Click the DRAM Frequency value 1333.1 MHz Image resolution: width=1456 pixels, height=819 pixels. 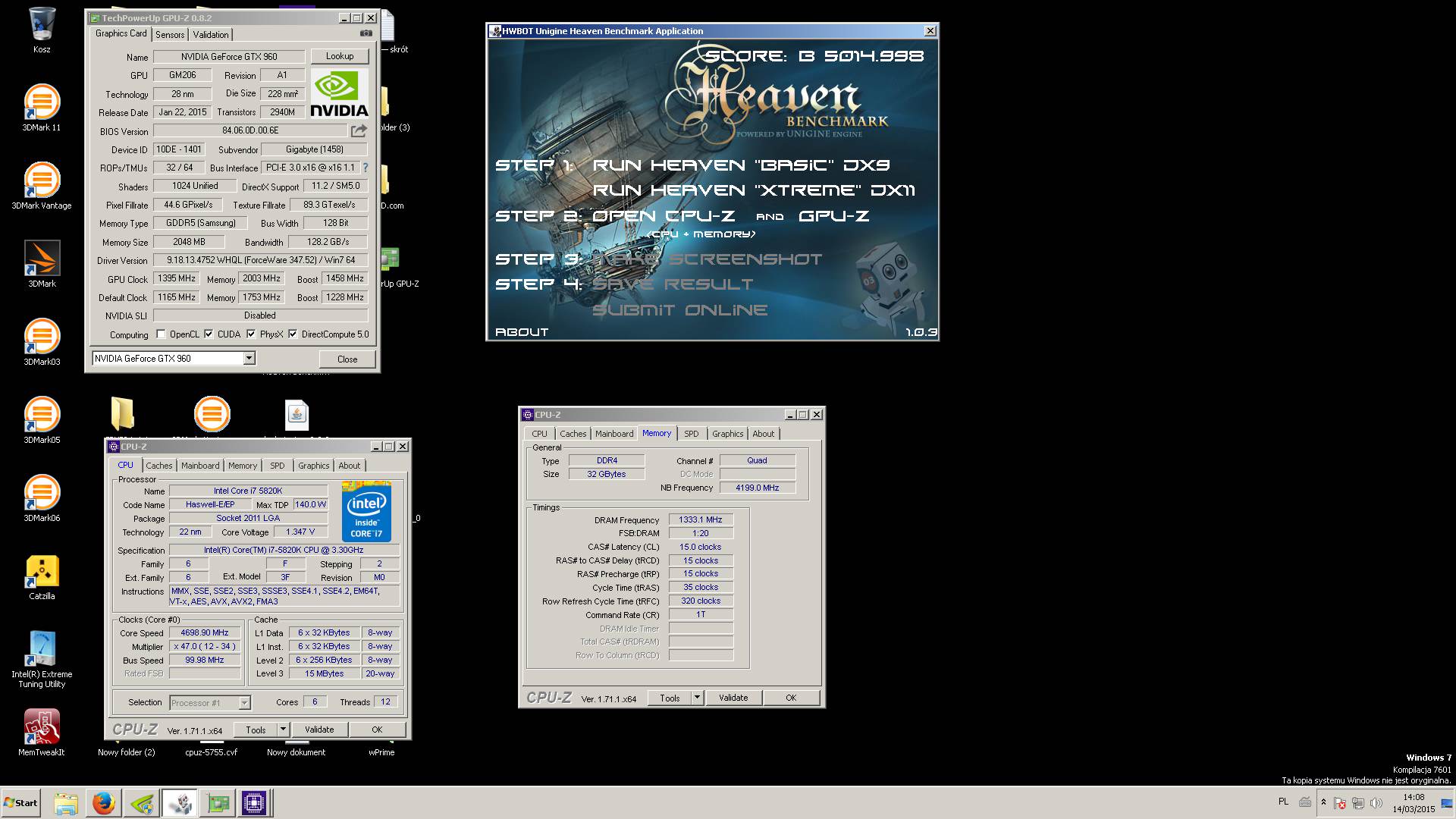701,520
